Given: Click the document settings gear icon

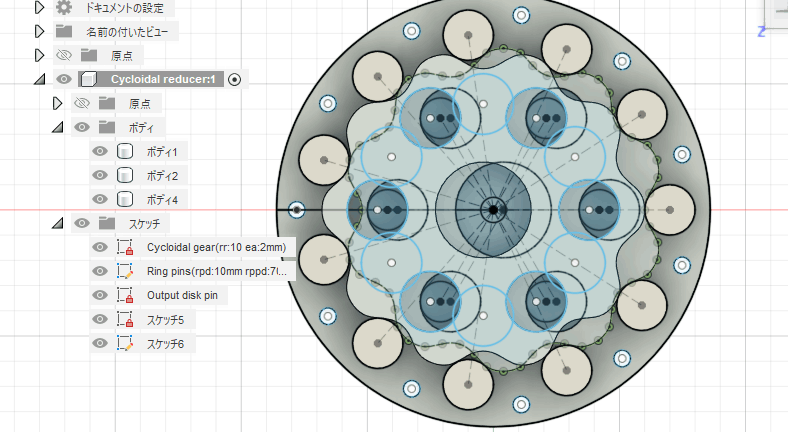Looking at the screenshot, I should 64,7.
